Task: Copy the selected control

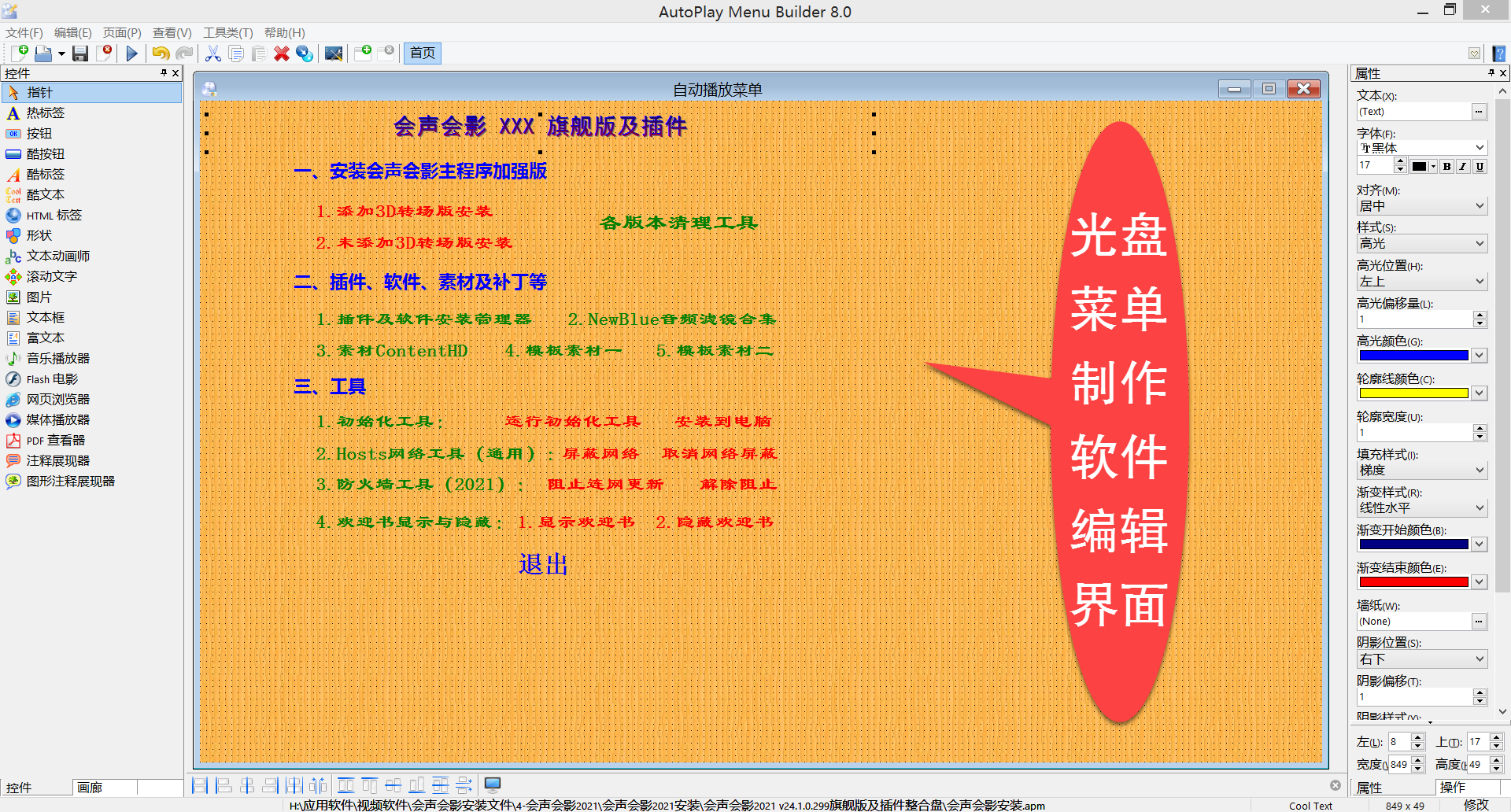Action: [x=235, y=54]
